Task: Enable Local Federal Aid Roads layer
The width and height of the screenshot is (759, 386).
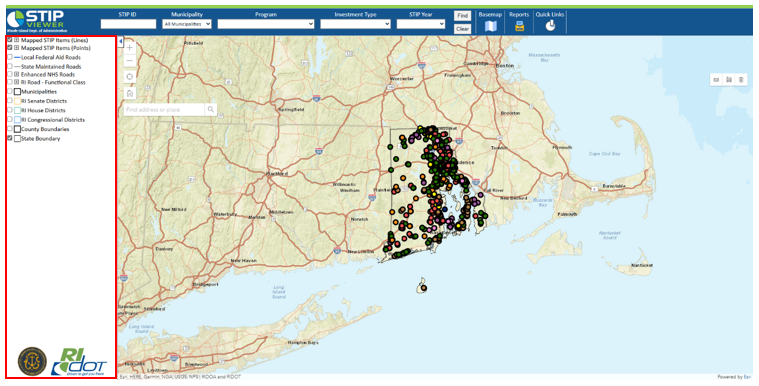Action: (x=10, y=57)
